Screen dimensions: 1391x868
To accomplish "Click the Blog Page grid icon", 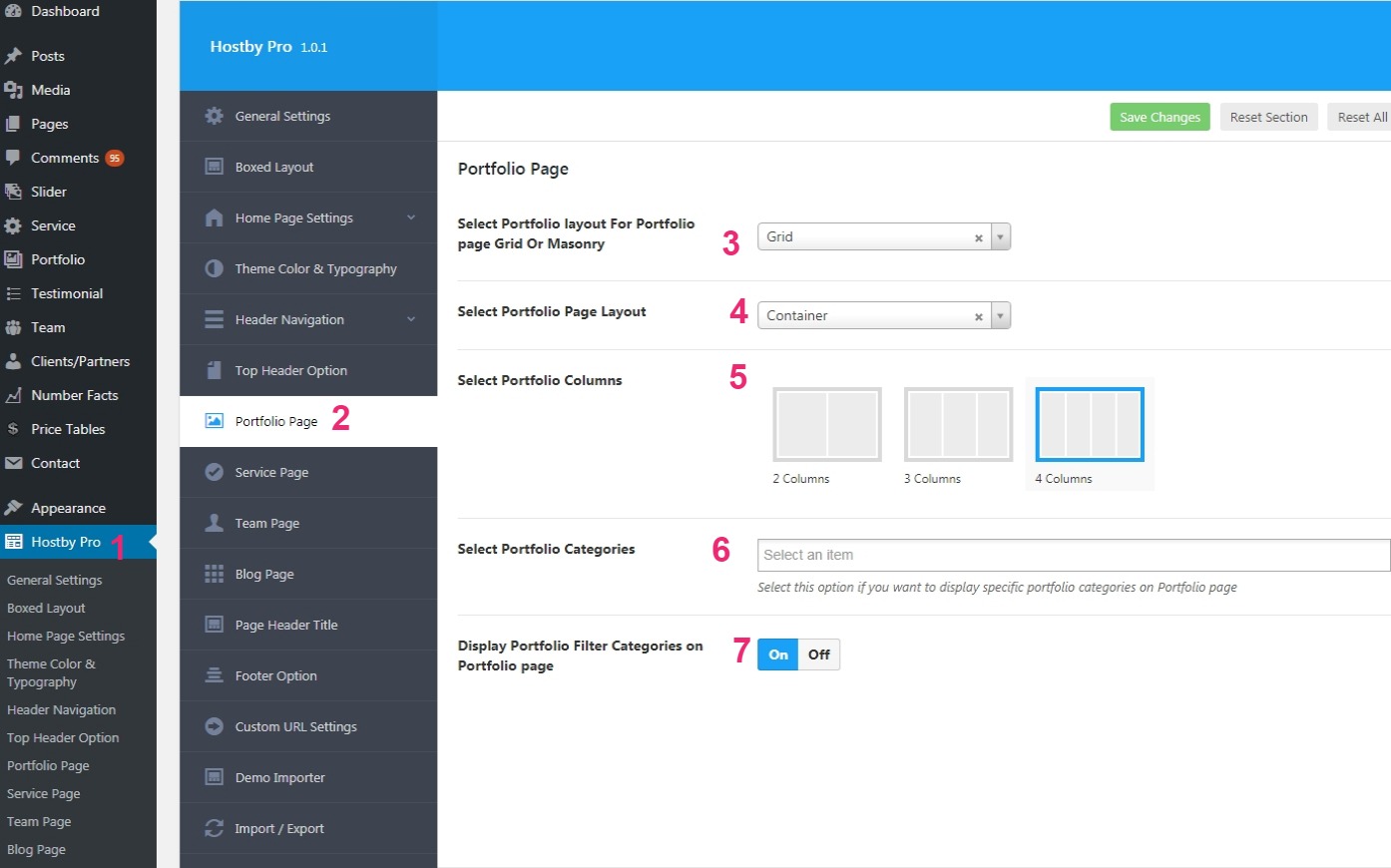I will click(x=214, y=574).
